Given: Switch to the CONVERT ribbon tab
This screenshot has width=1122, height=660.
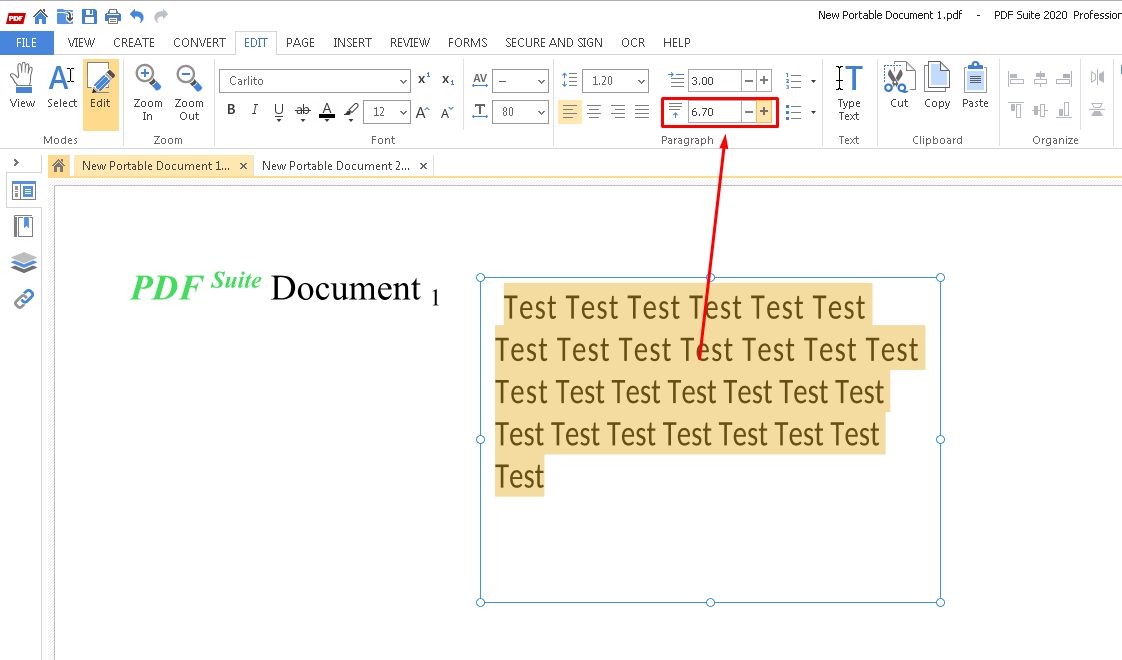Looking at the screenshot, I should click(x=199, y=43).
